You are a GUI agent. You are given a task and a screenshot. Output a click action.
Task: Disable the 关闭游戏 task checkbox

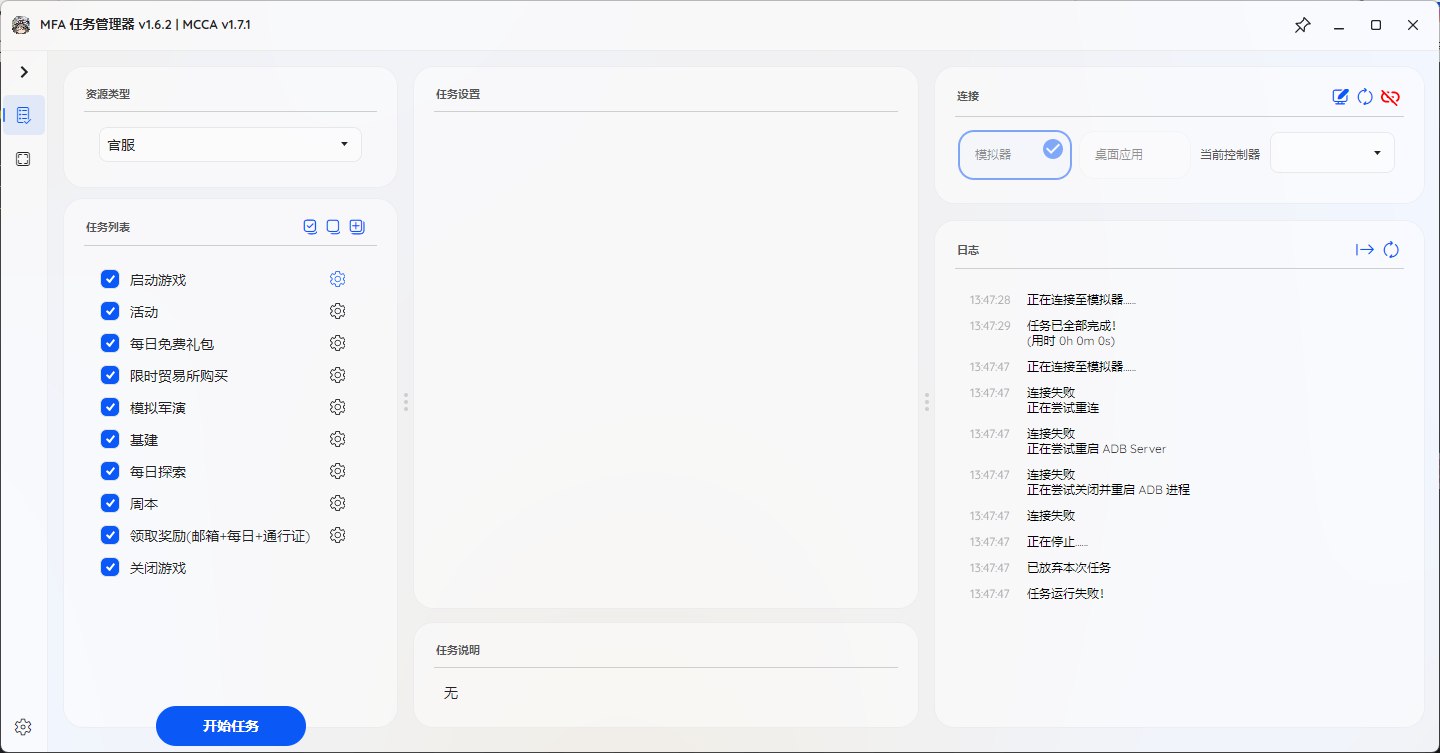point(110,567)
